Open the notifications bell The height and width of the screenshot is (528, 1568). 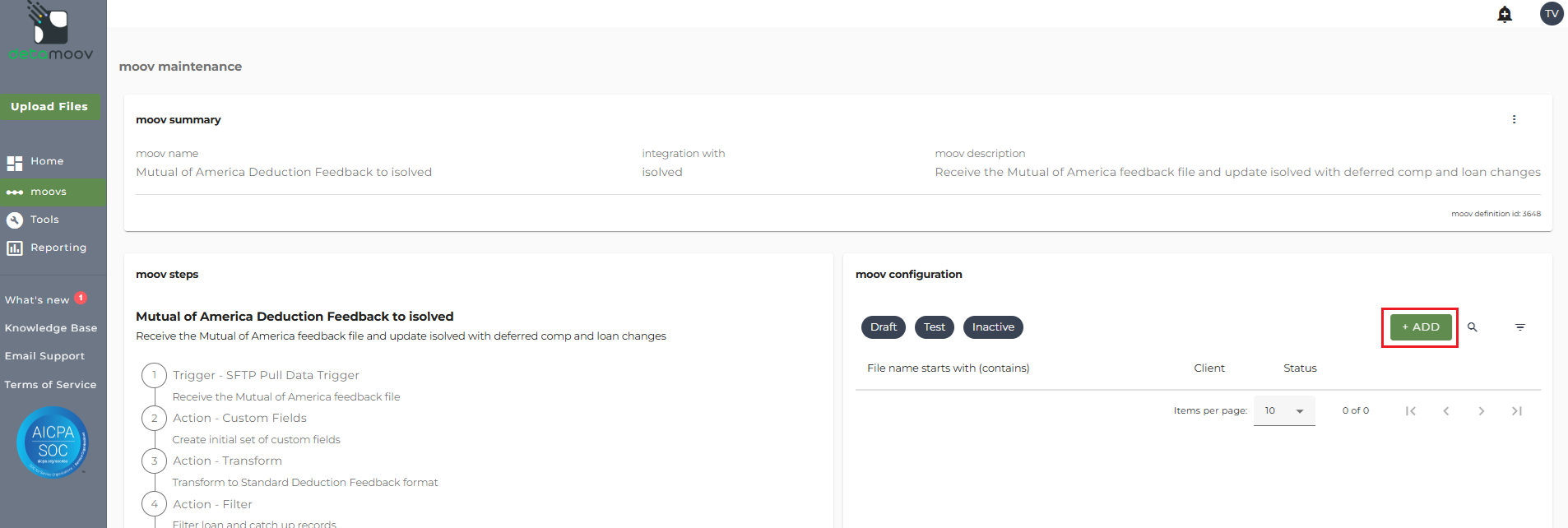(x=1505, y=14)
